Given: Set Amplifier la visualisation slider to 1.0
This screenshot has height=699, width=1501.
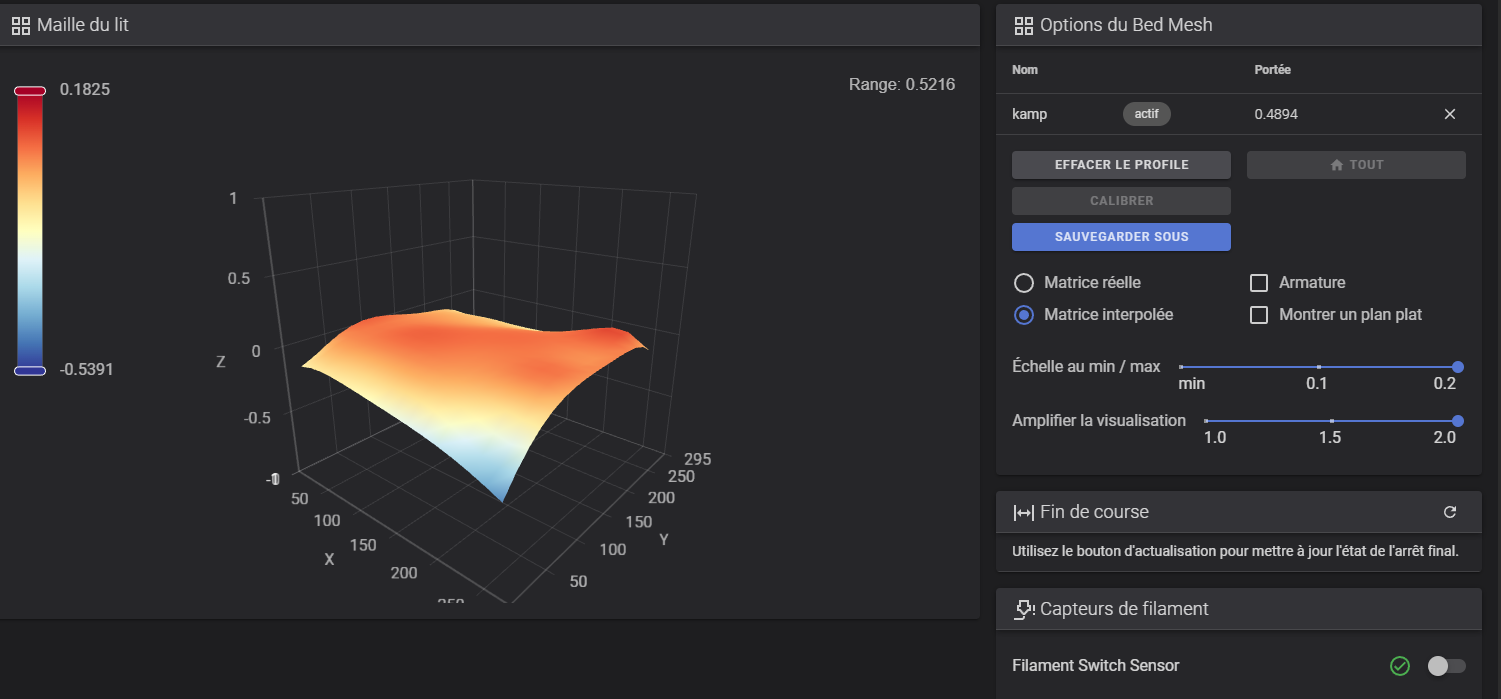Looking at the screenshot, I should click(1207, 421).
